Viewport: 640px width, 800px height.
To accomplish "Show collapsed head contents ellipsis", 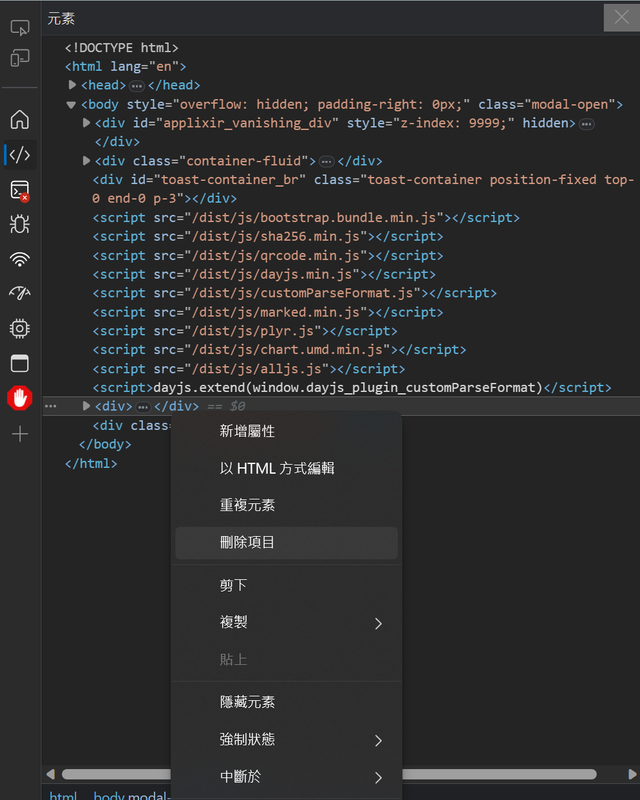I will 136,86.
